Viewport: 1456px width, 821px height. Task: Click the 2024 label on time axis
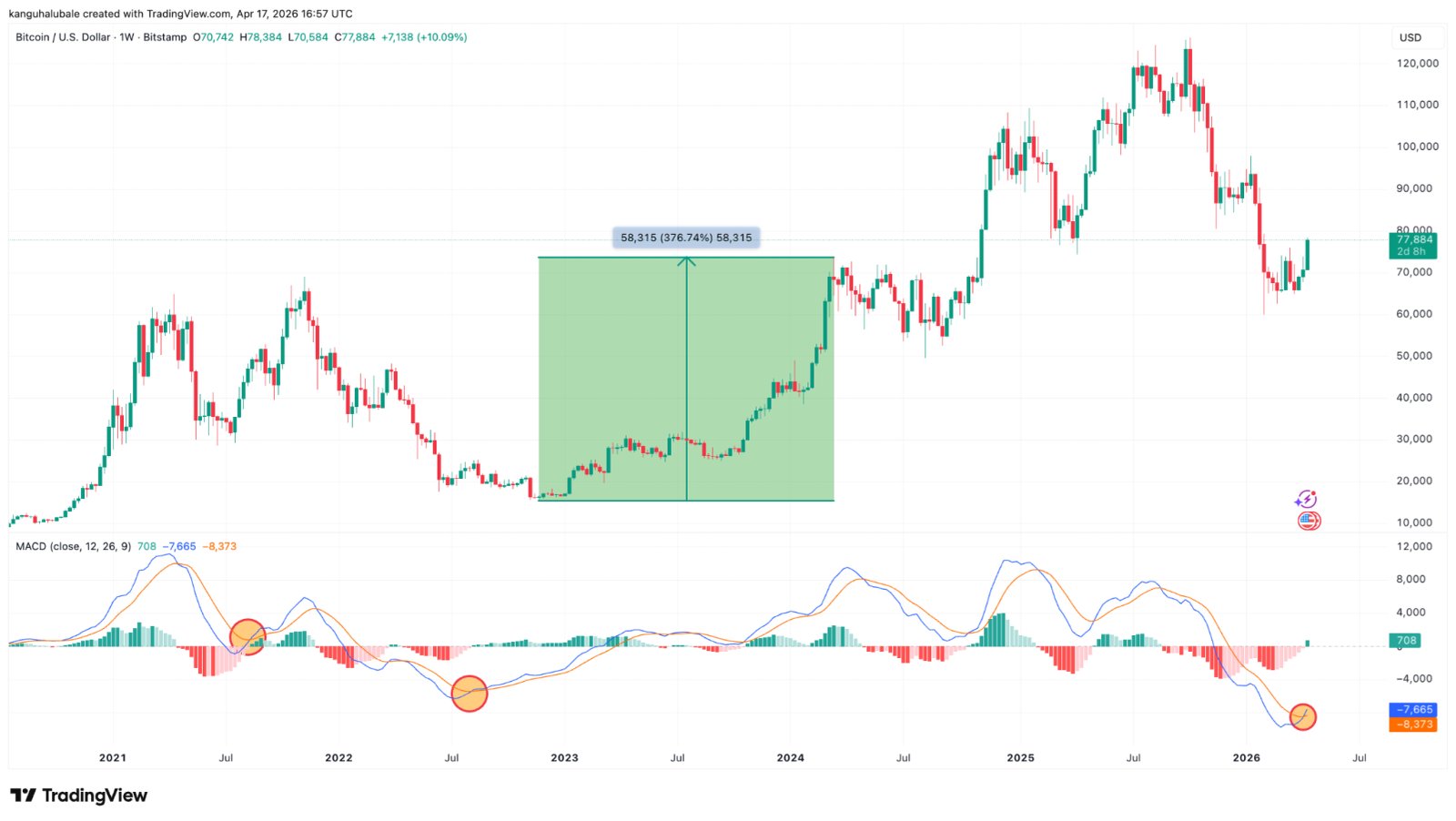(790, 757)
